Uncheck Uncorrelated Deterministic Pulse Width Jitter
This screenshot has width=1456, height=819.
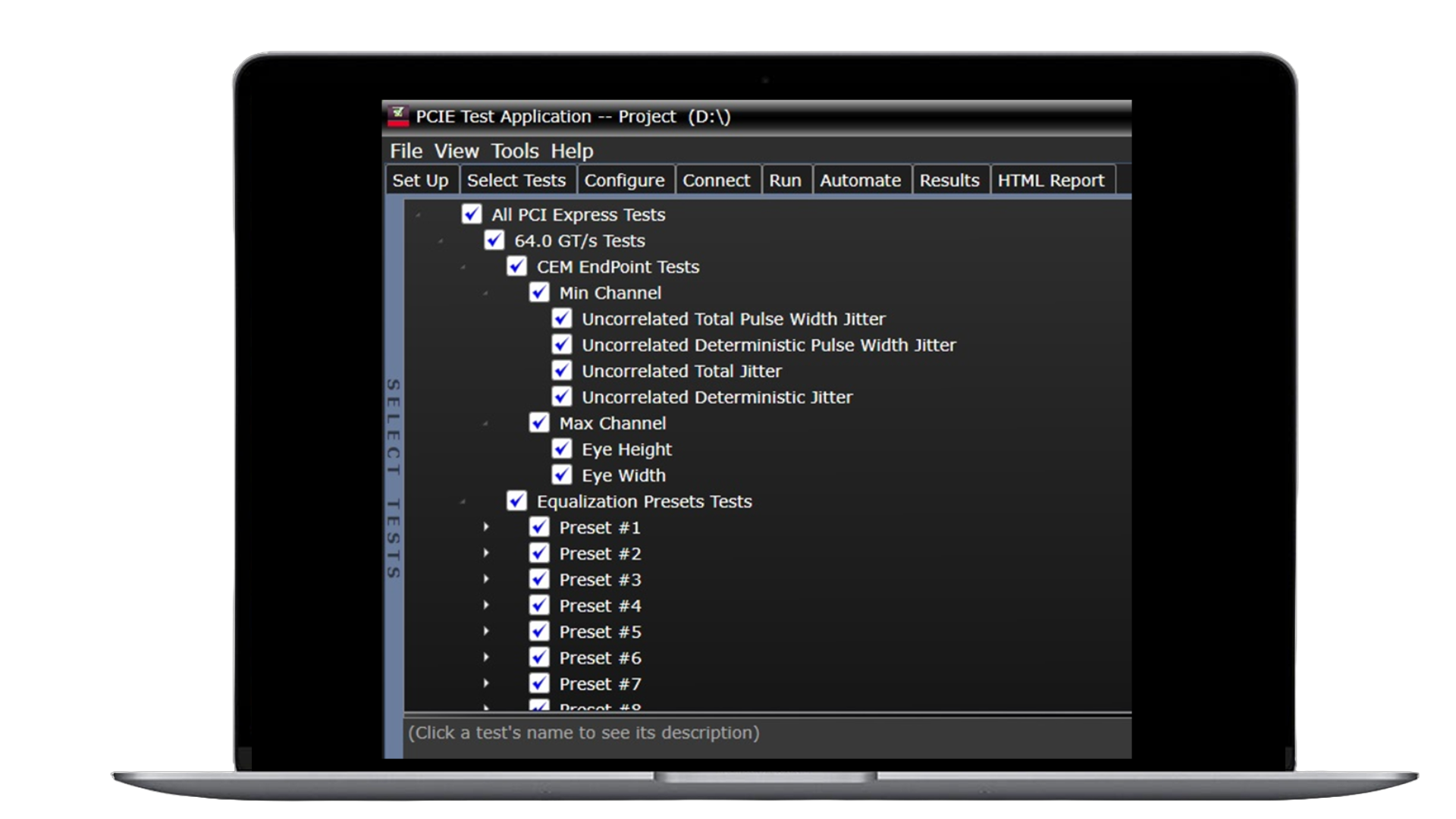click(562, 344)
